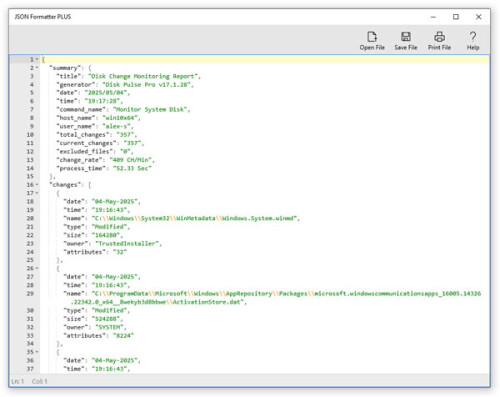Click the Ln:1 Col:1 status bar indicator
500x397 pixels.
tap(29, 381)
